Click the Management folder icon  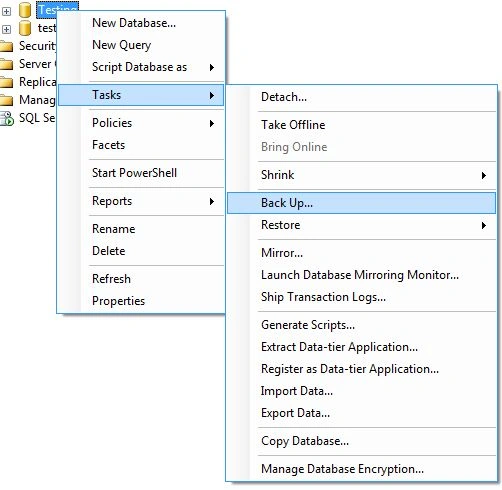(x=6, y=100)
